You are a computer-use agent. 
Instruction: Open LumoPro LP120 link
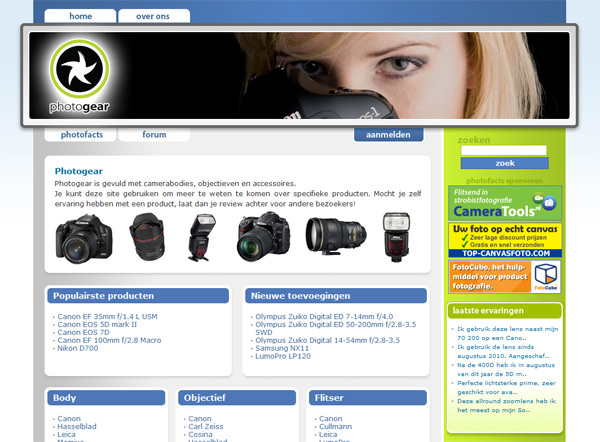point(283,356)
